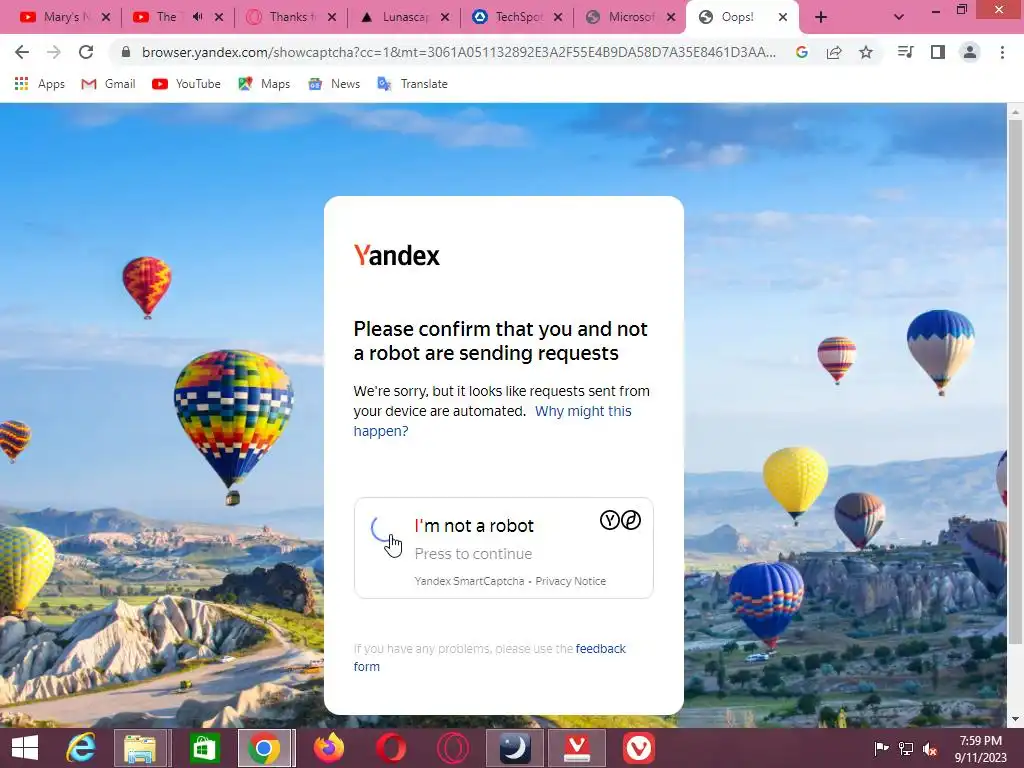Open a new tab
Screen dimensions: 1024x768
pyautogui.click(x=821, y=18)
